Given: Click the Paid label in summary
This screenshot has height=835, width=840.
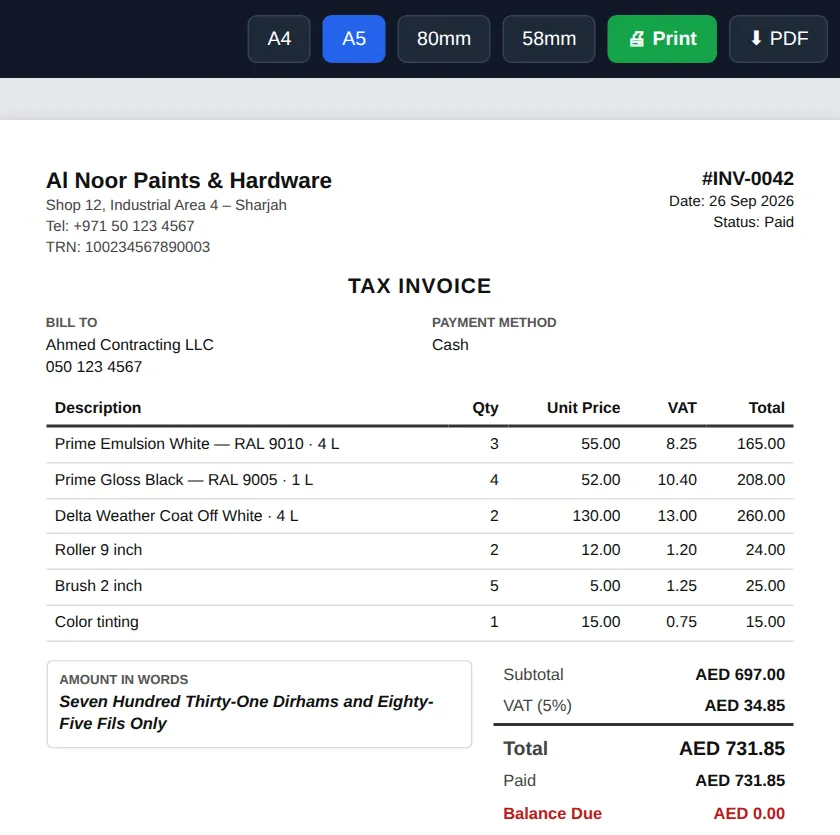Looking at the screenshot, I should [x=519, y=781].
